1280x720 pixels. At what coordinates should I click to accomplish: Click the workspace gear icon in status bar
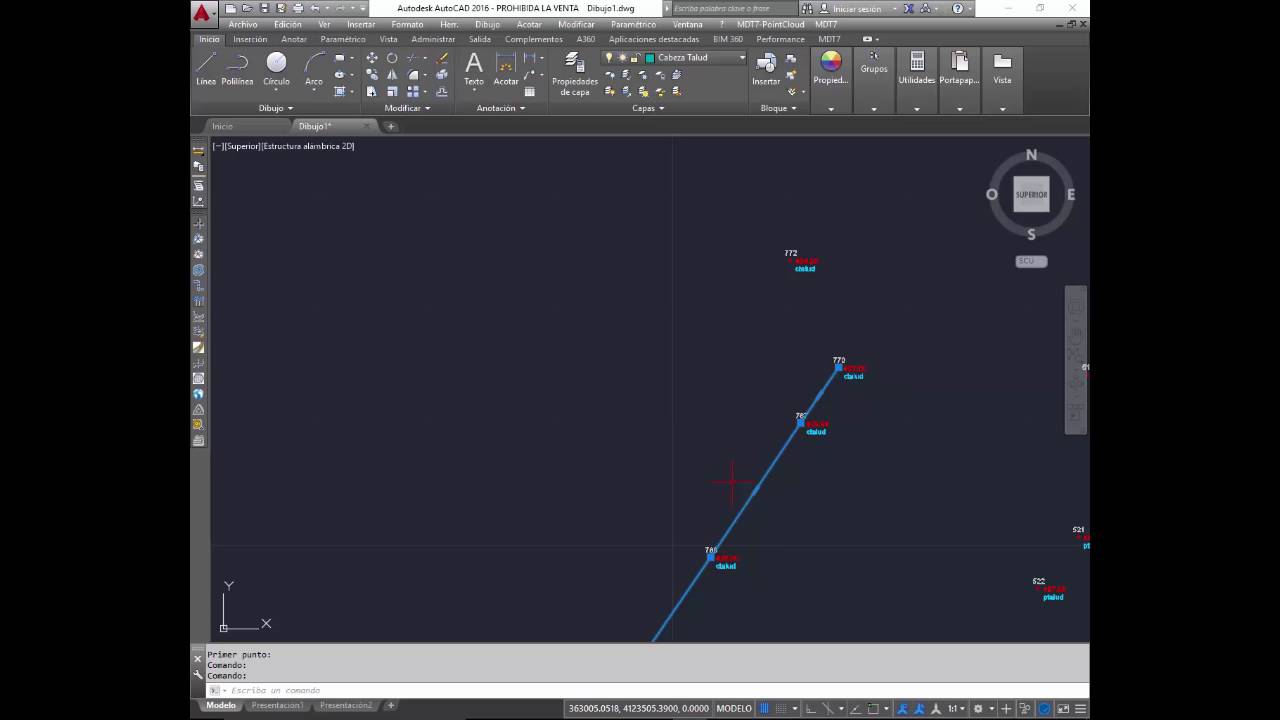[979, 708]
